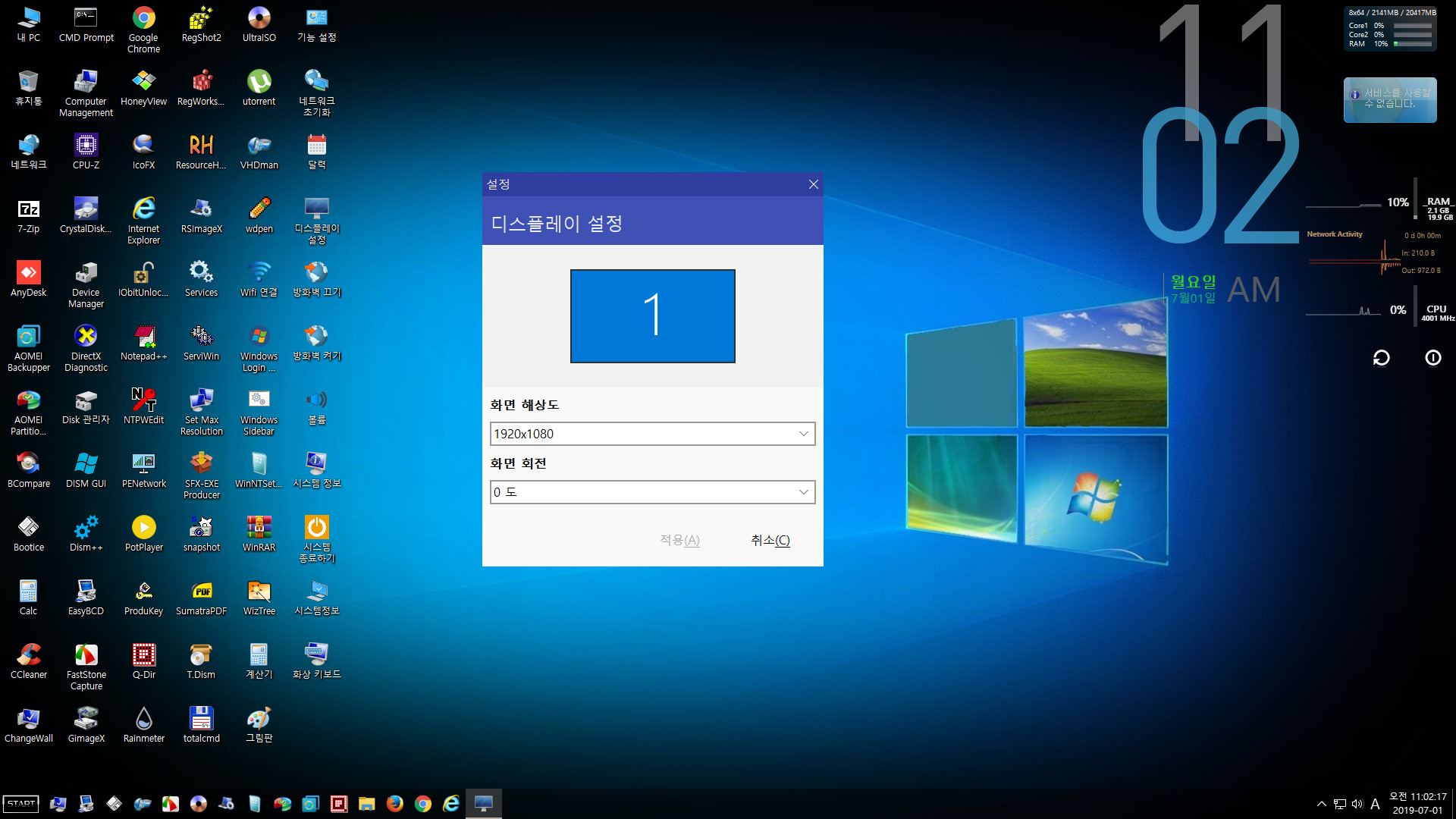1456x819 pixels.
Task: Open the file explorer folder taskbar icon
Action: point(367,804)
